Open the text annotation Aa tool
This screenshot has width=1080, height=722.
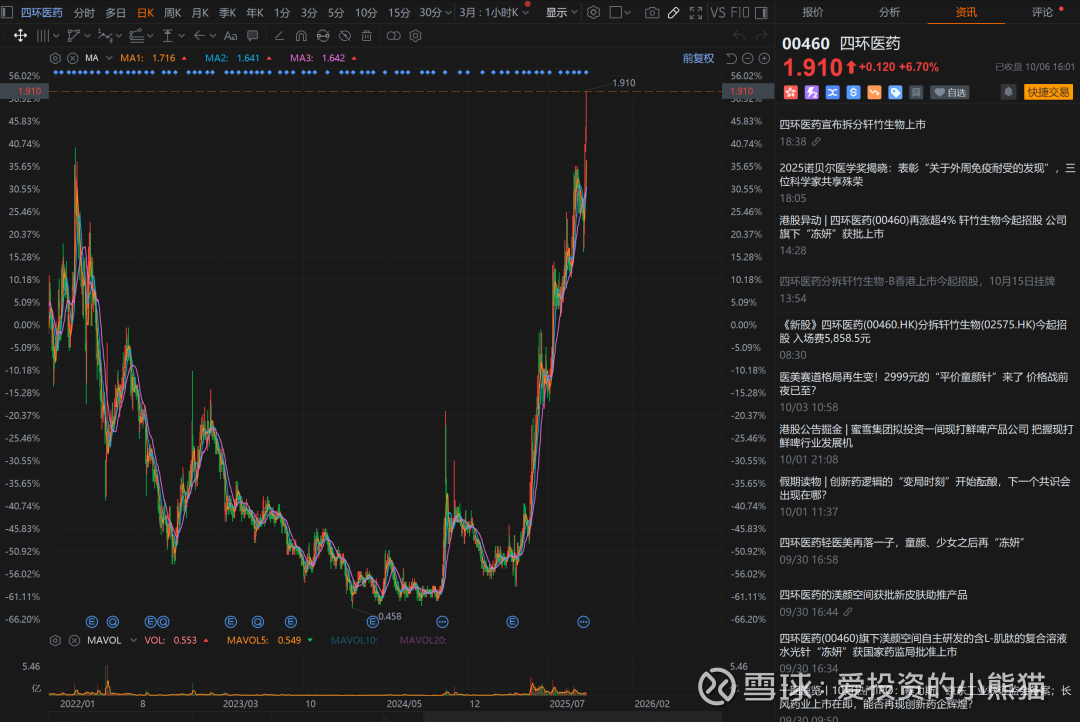tap(231, 36)
